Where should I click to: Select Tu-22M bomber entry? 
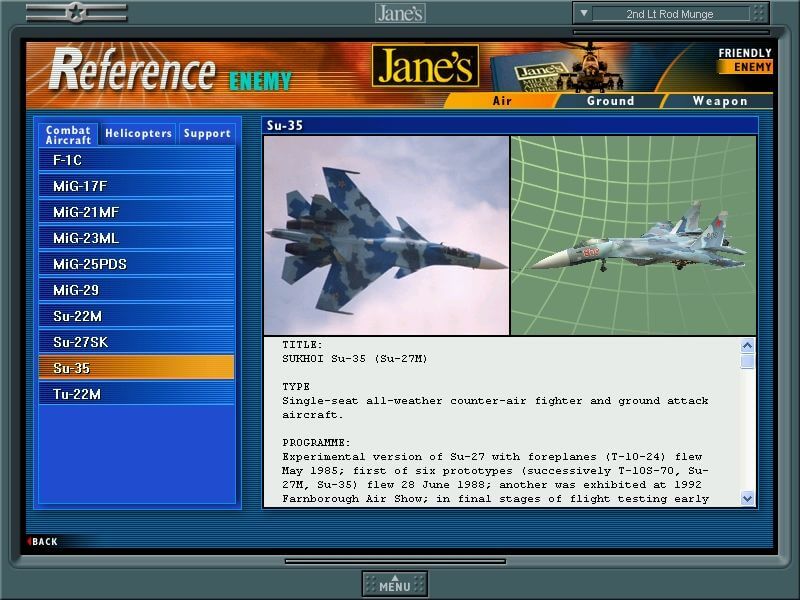pyautogui.click(x=137, y=394)
